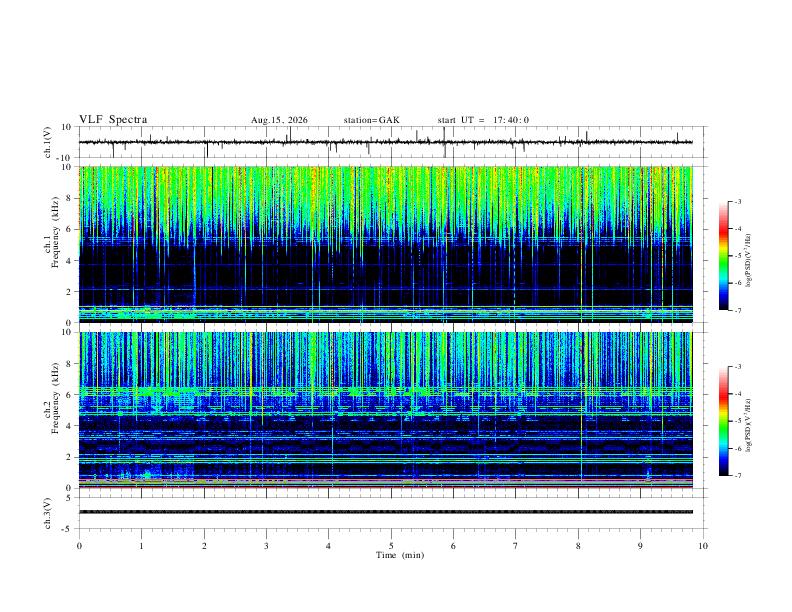Image resolution: width=792 pixels, height=612 pixels.
Task: Click the ch.2 color scale bar
Action: click(723, 421)
